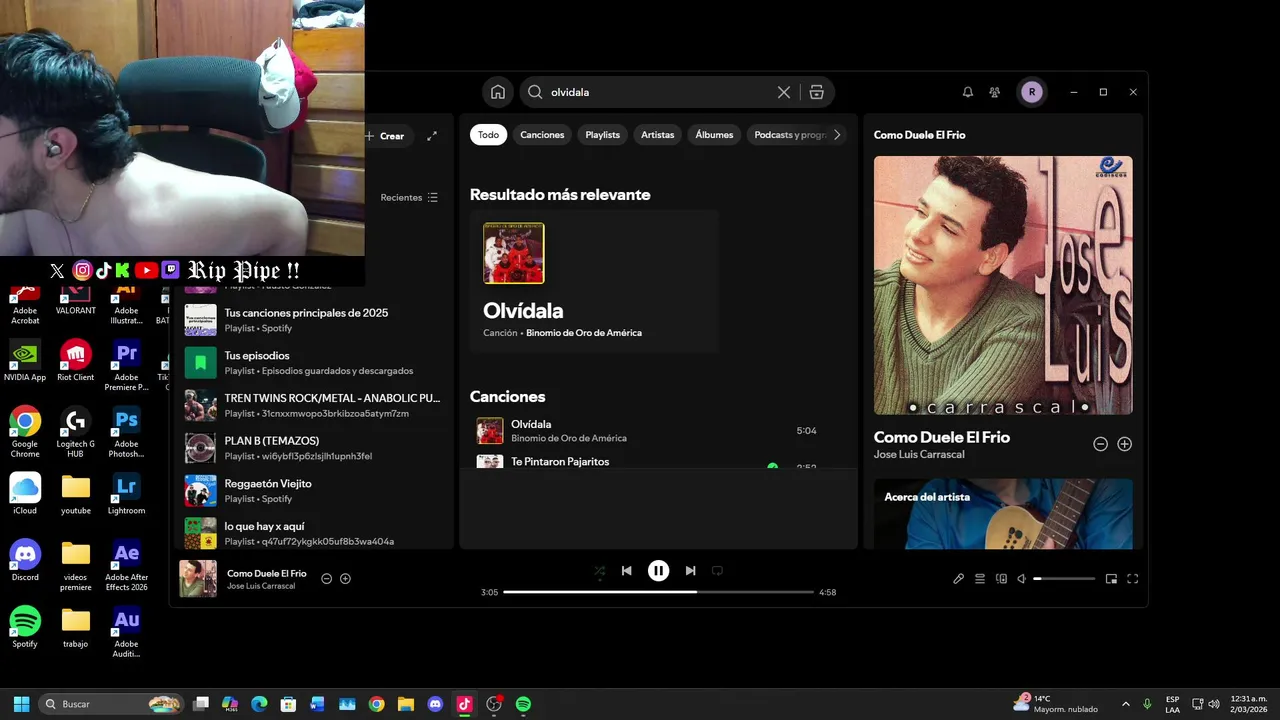Open the Recientes sort dropdown
1280x720 pixels.
click(409, 197)
